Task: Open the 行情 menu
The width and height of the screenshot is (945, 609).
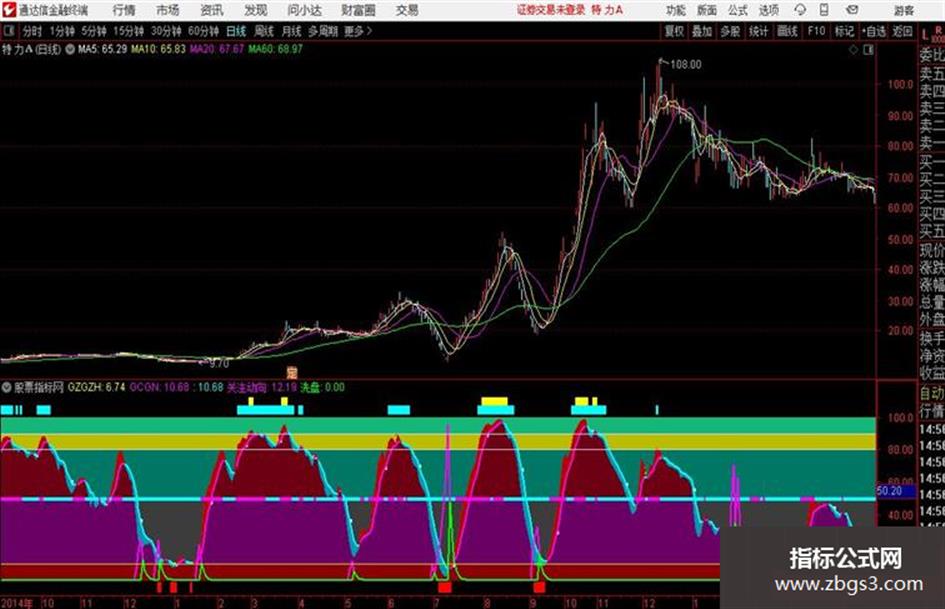Action: point(124,10)
